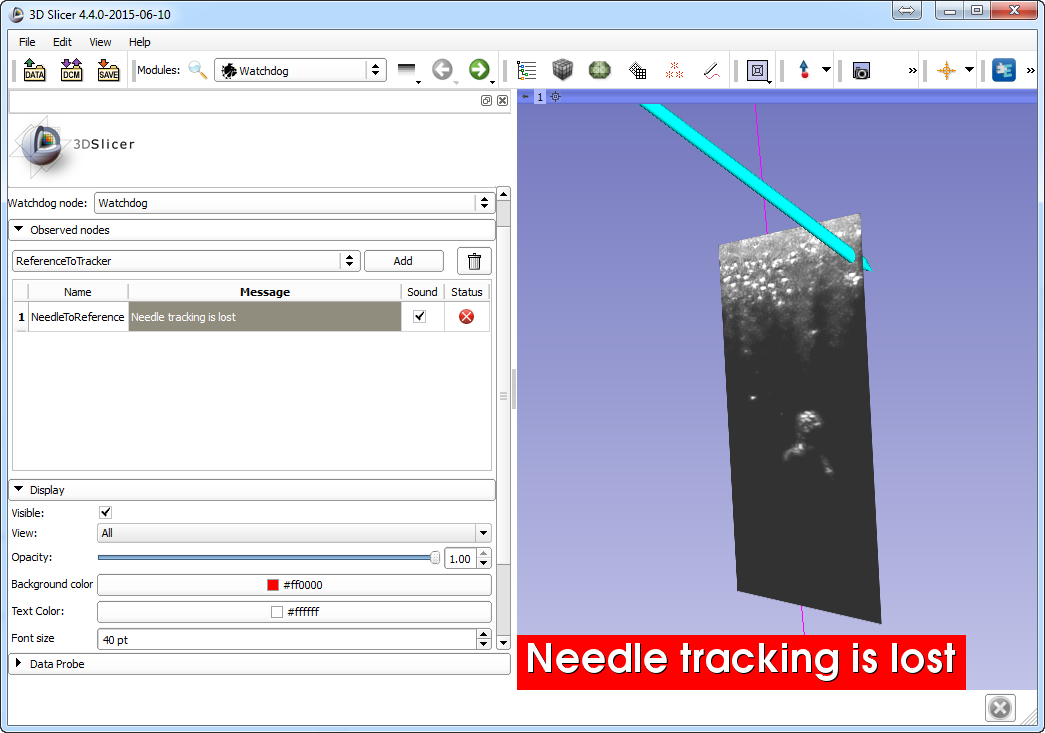Screen dimensions: 1045x733
Task: Click the SAVE scene icon
Action: tap(108, 70)
